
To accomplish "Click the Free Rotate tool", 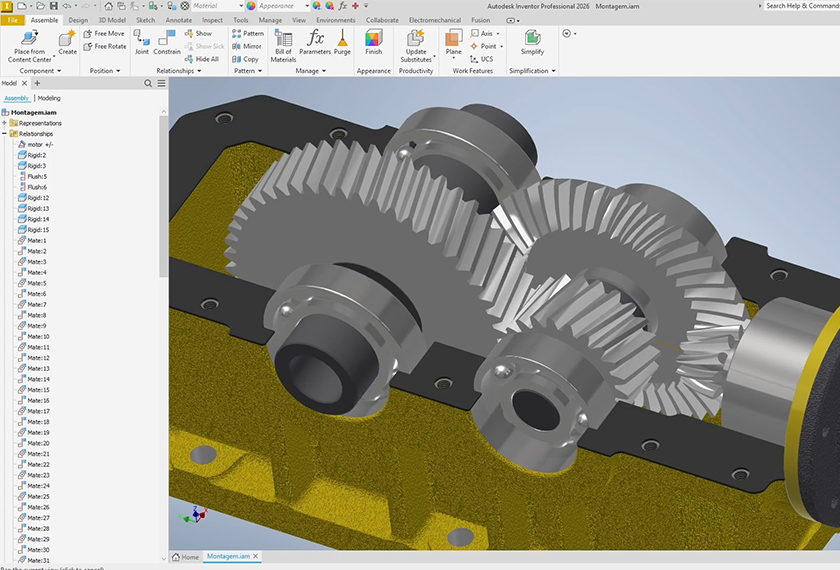I will pos(104,46).
